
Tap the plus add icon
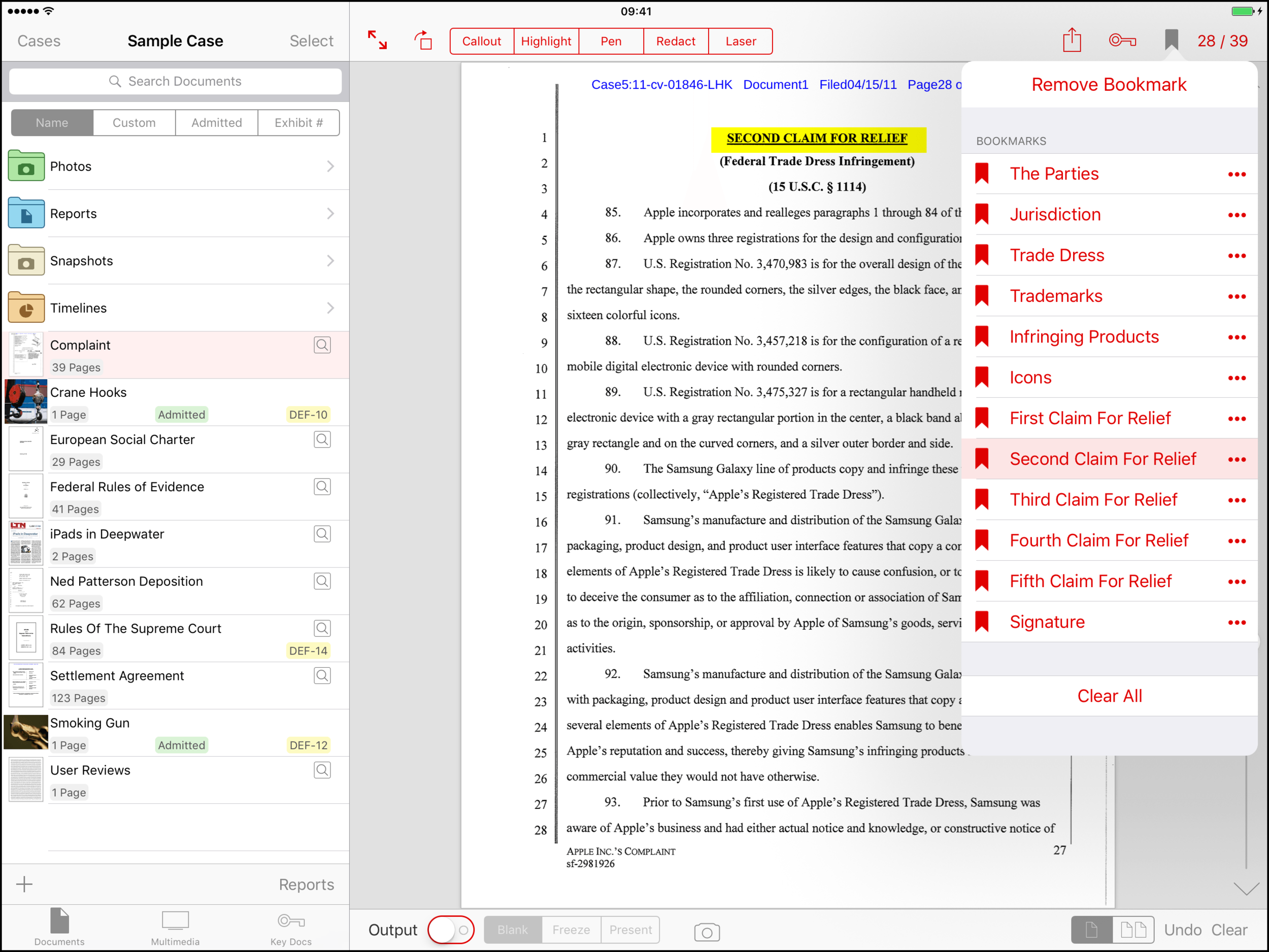click(x=24, y=884)
